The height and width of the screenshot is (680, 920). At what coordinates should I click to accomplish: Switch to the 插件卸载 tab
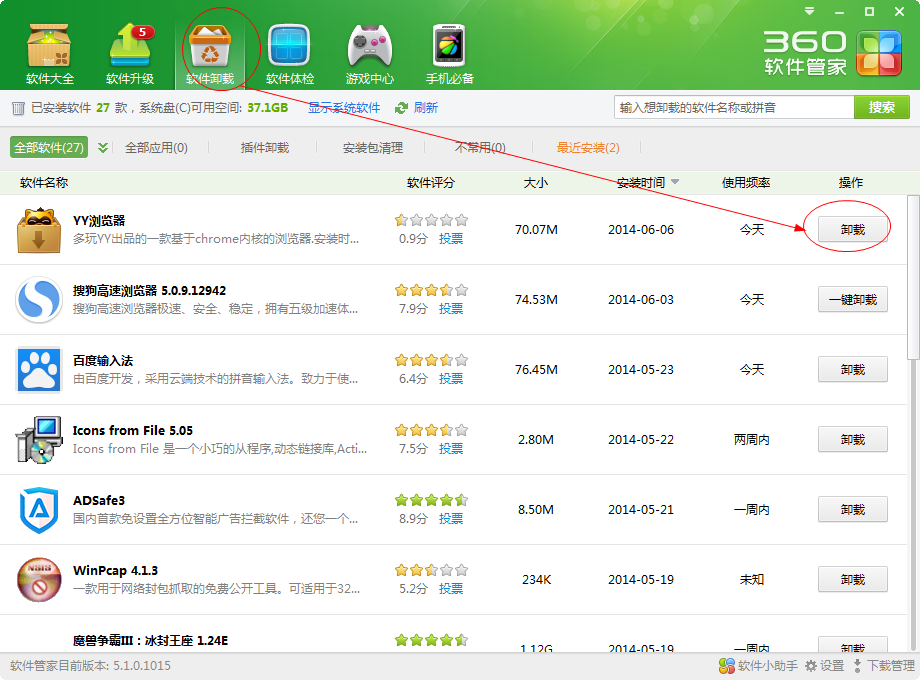click(x=265, y=148)
